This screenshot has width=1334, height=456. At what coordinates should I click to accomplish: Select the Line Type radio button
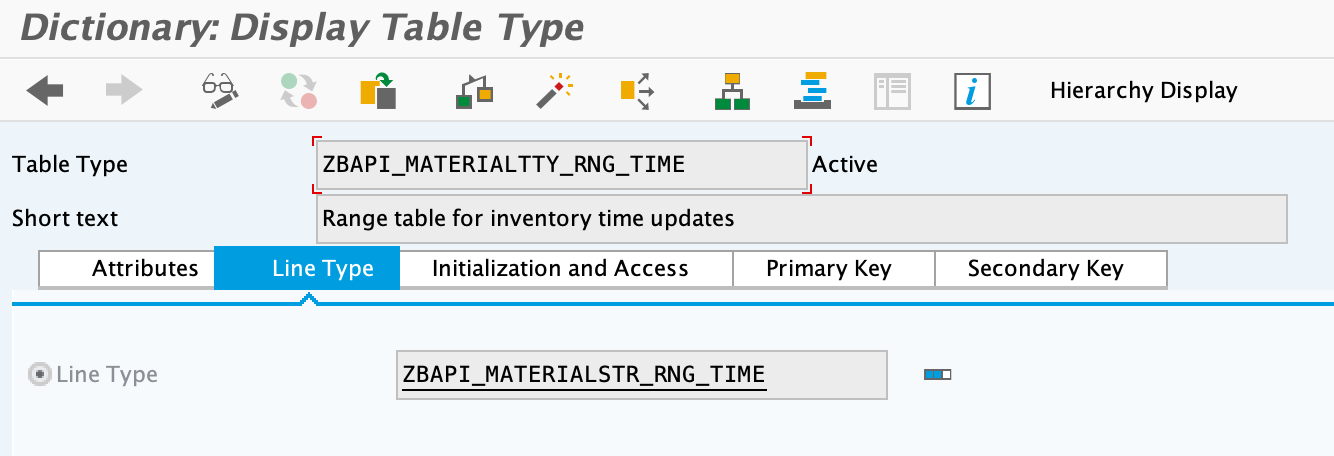(x=41, y=375)
